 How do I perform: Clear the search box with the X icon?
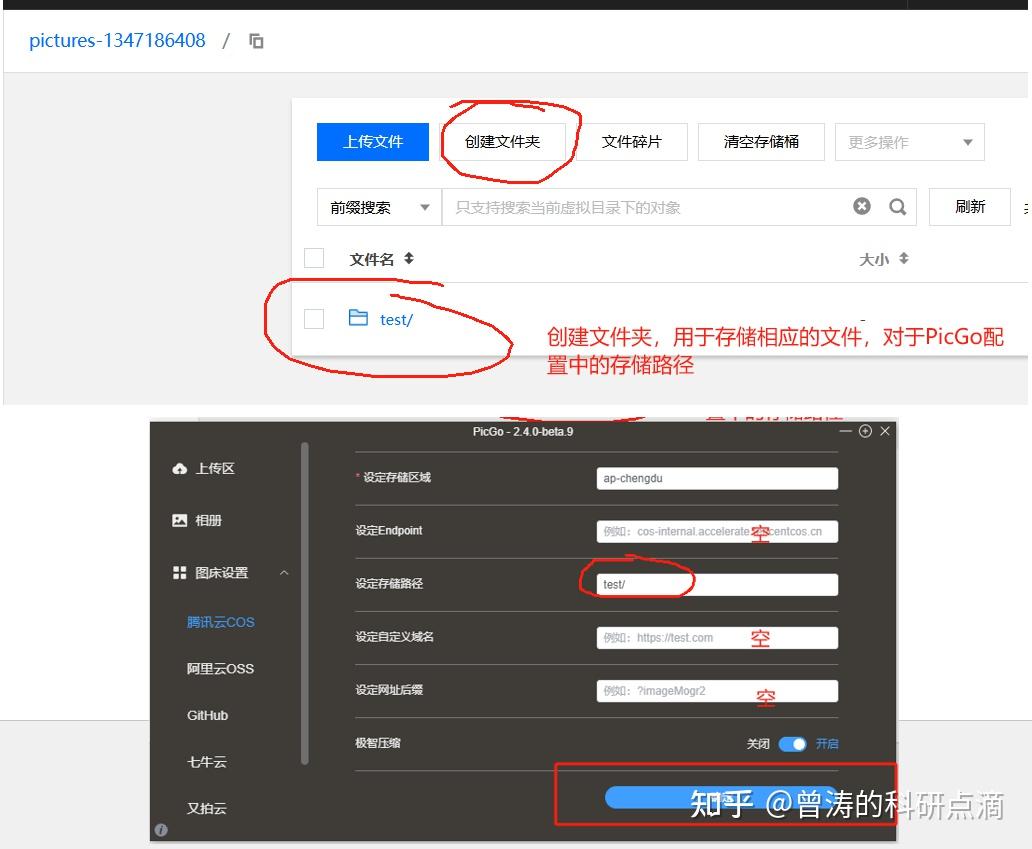point(861,207)
